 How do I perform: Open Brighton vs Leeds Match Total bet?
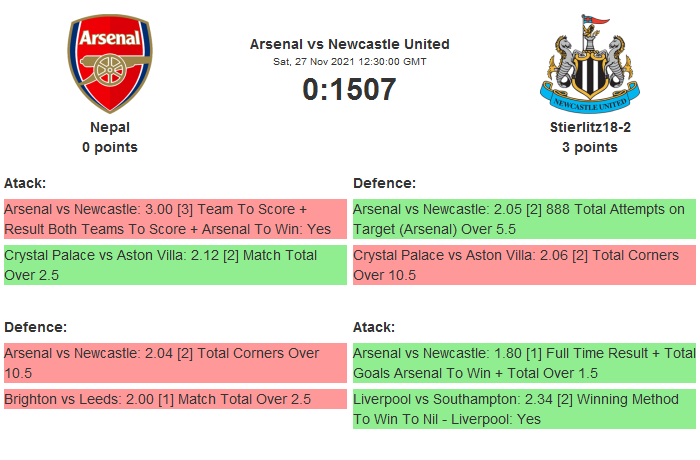175,399
